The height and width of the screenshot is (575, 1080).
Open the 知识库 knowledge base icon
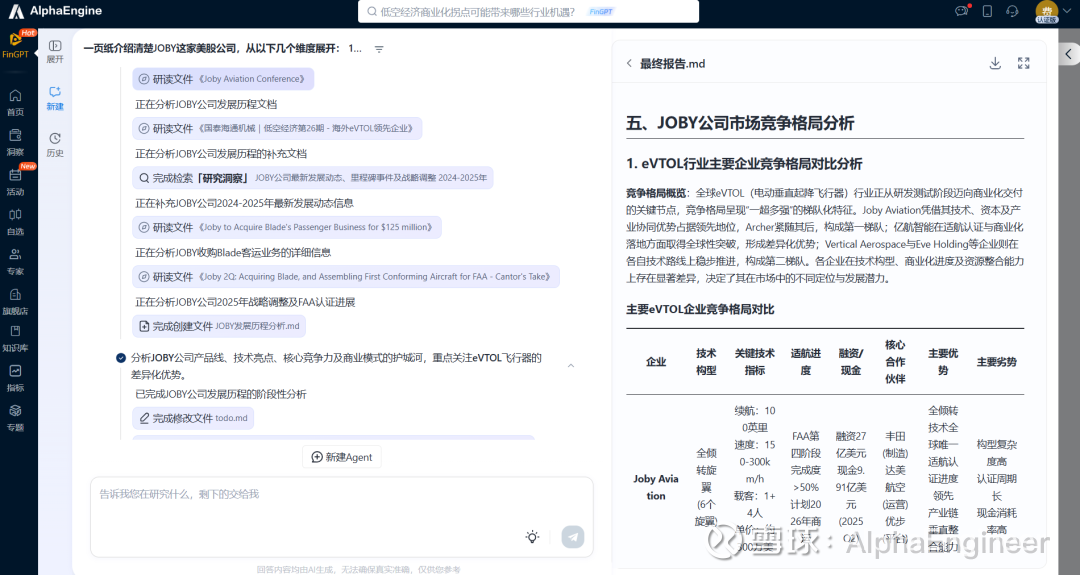pos(15,336)
